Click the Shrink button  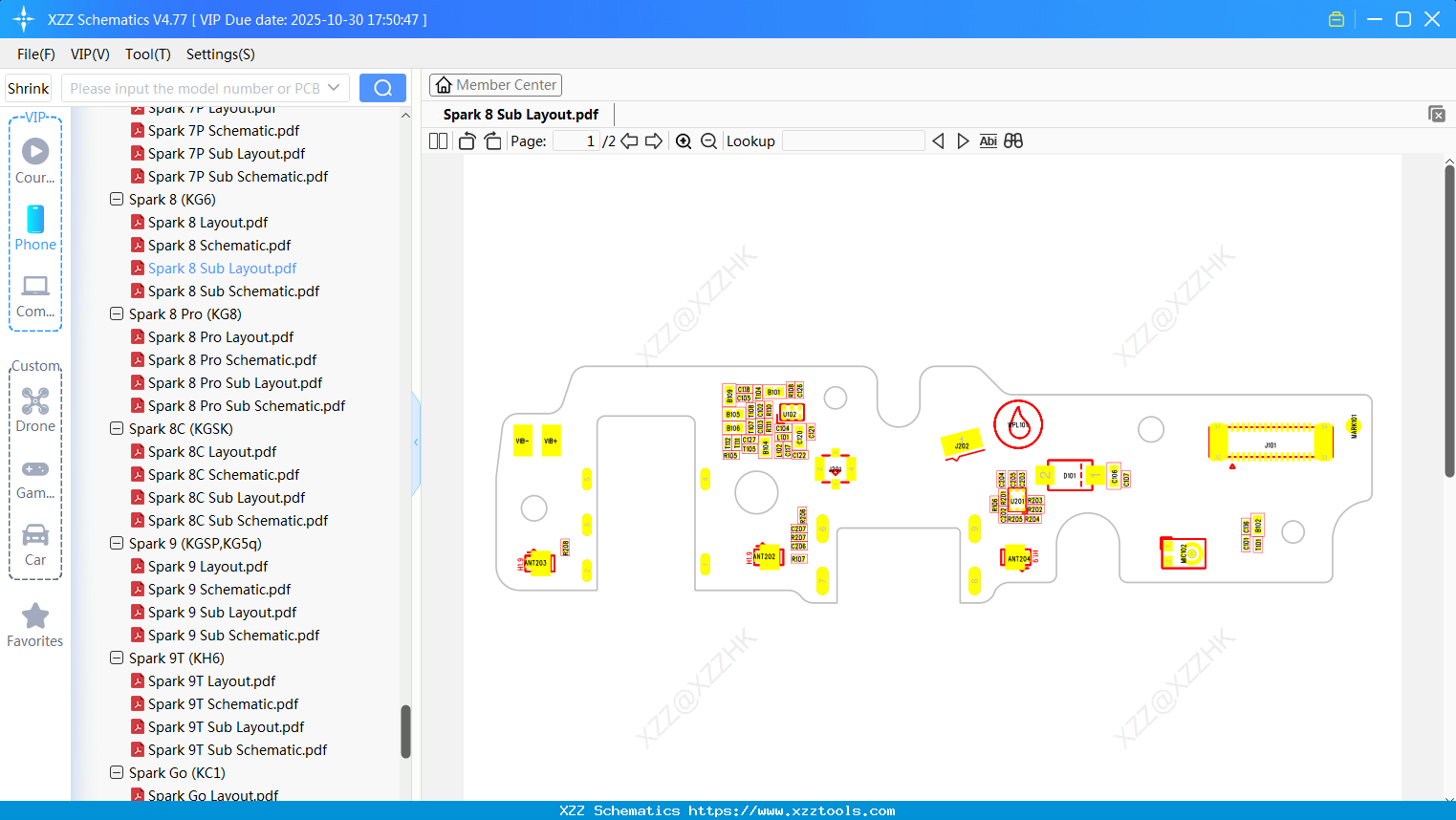click(28, 87)
